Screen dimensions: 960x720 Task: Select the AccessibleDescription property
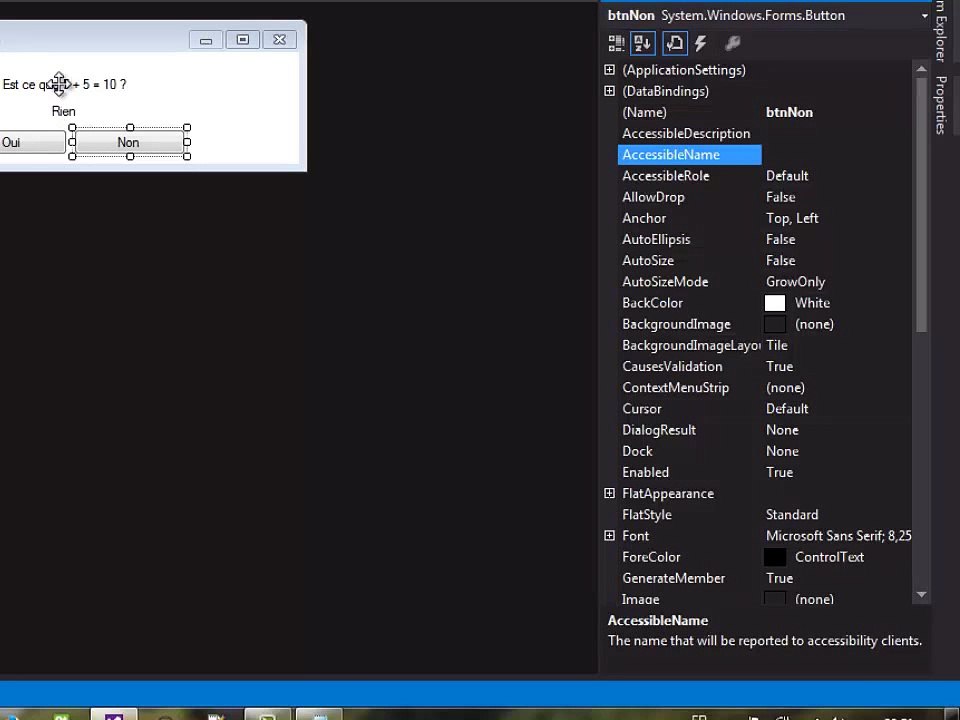tap(686, 133)
